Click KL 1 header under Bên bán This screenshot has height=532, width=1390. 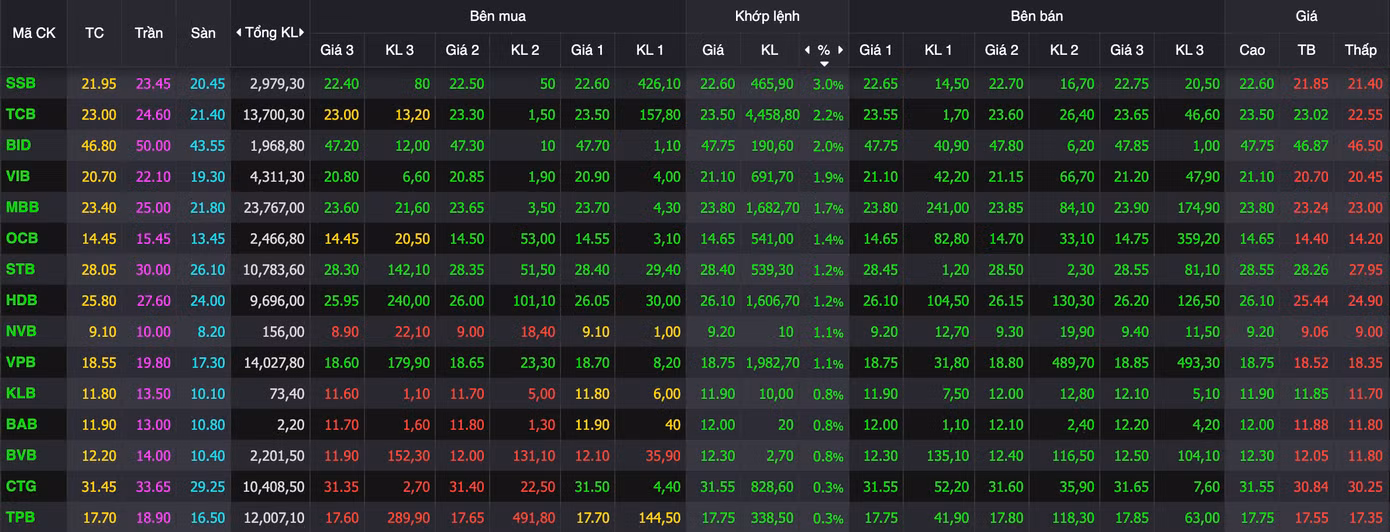pyautogui.click(x=938, y=49)
